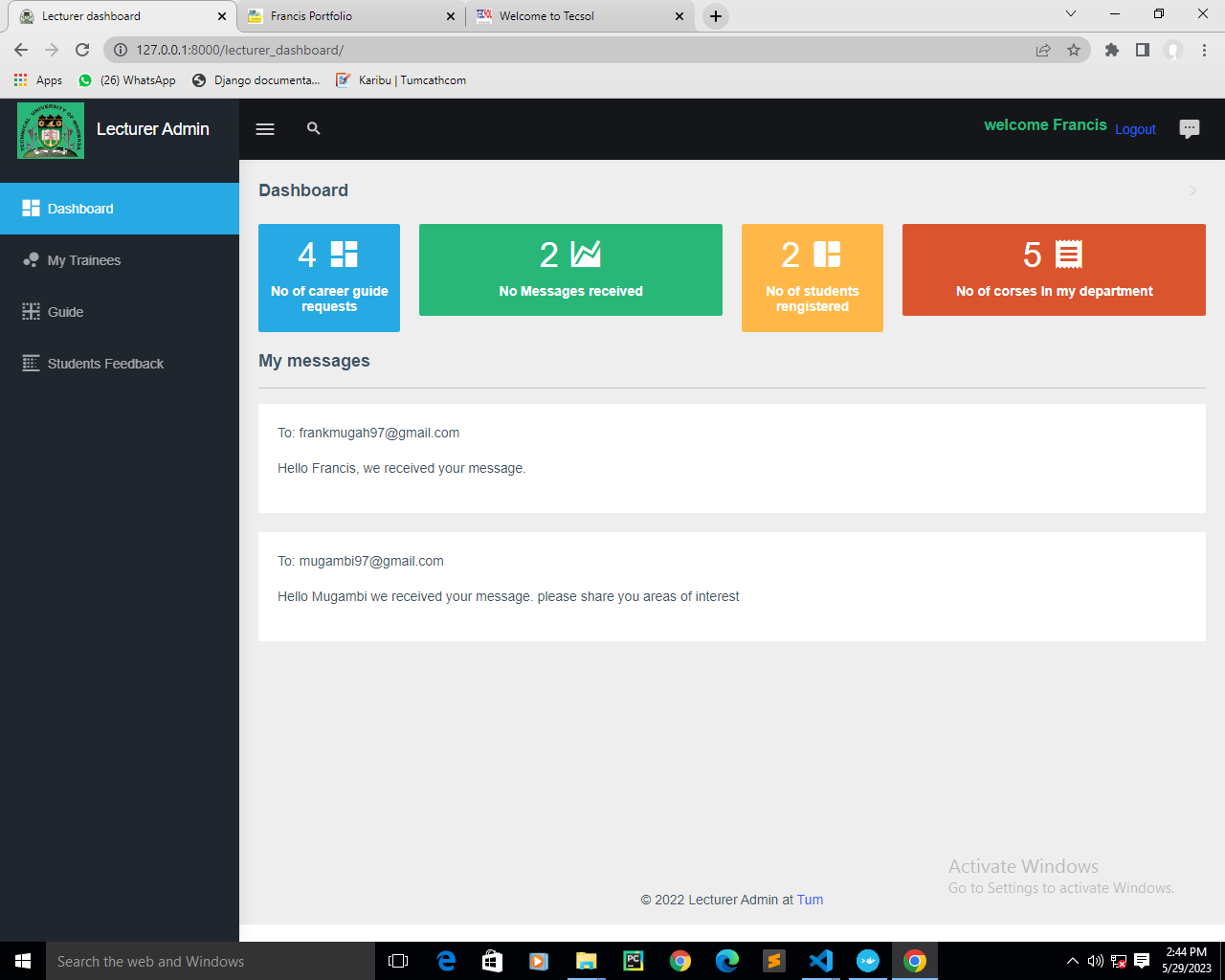1225x980 pixels.
Task: Open the Chrome extensions puzzle icon
Action: click(x=1111, y=50)
